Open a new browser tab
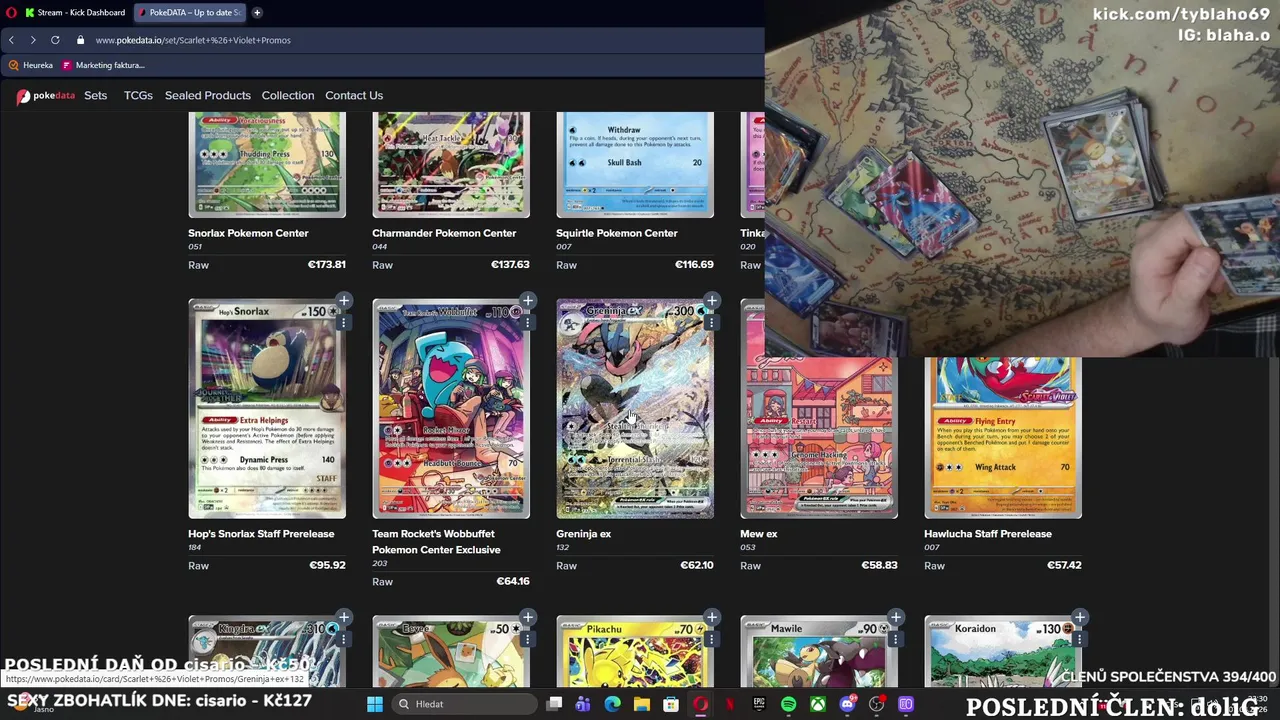The width and height of the screenshot is (1280, 720). (x=257, y=12)
